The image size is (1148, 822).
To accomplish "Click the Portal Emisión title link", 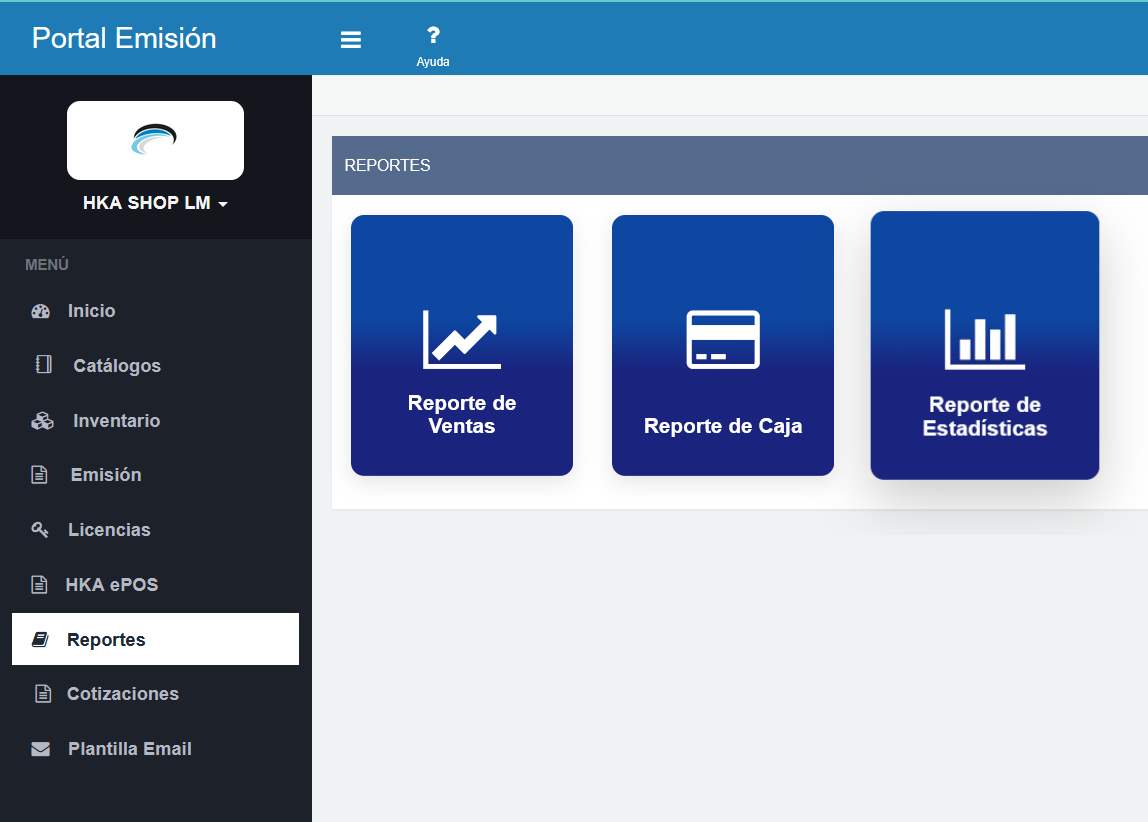I will (x=124, y=38).
